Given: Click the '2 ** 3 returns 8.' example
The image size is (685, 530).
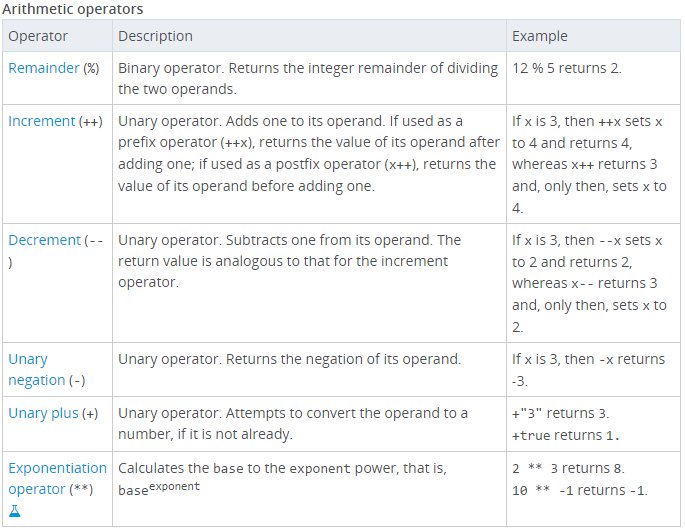Looking at the screenshot, I should pos(568,468).
